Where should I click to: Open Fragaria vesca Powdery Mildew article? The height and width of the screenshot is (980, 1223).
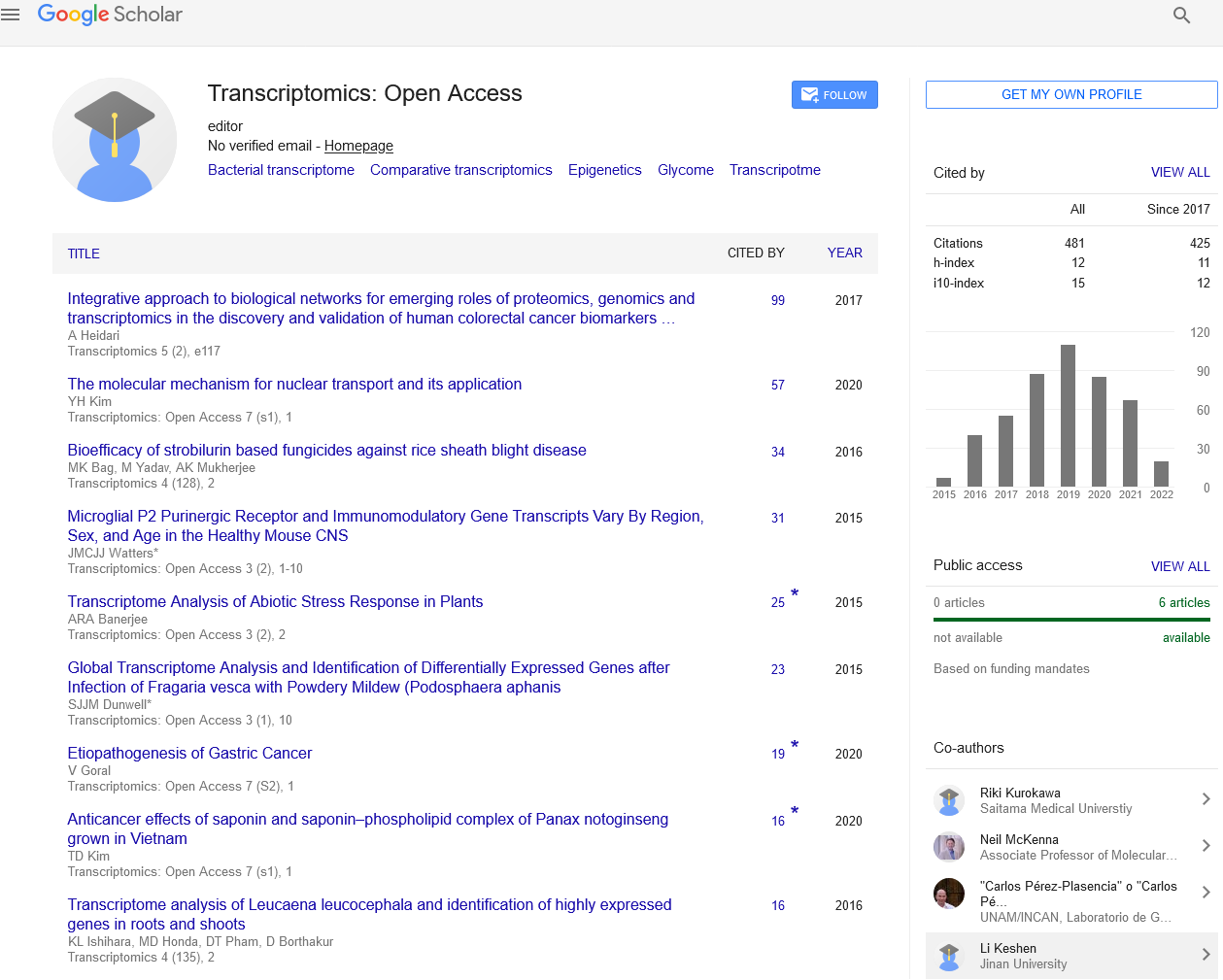[x=369, y=678]
